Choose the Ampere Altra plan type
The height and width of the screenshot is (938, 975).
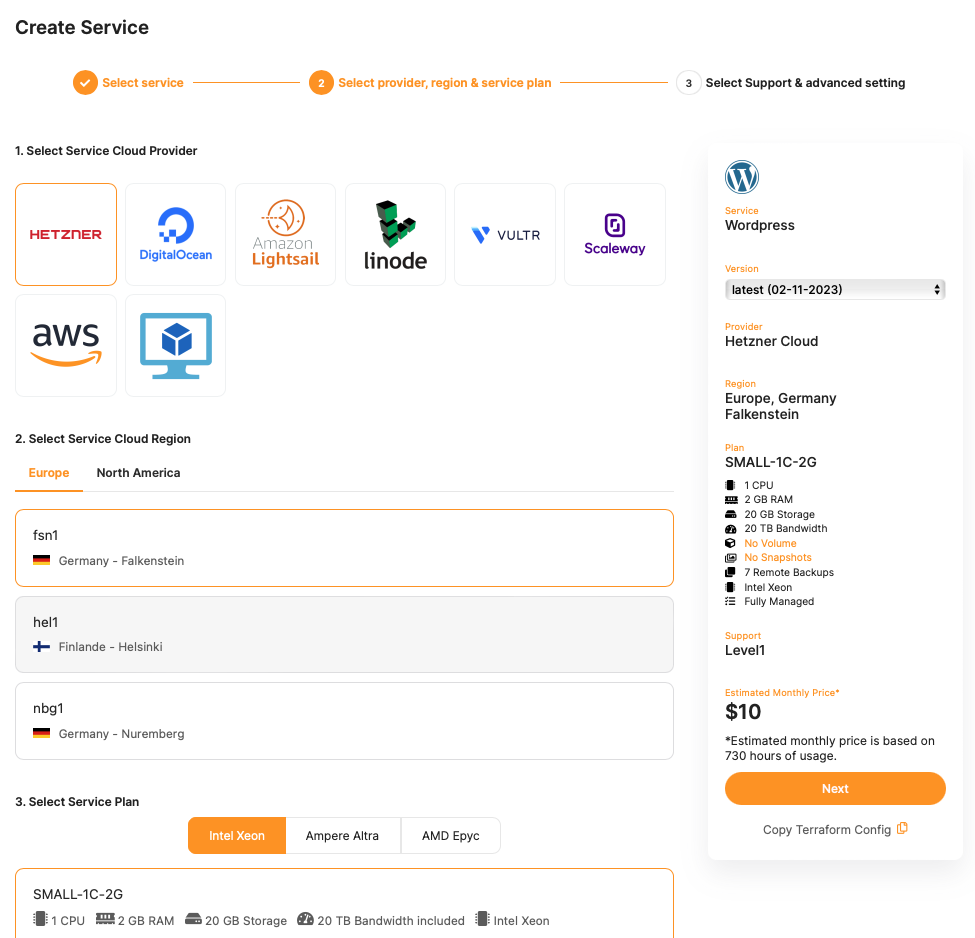[x=342, y=836]
